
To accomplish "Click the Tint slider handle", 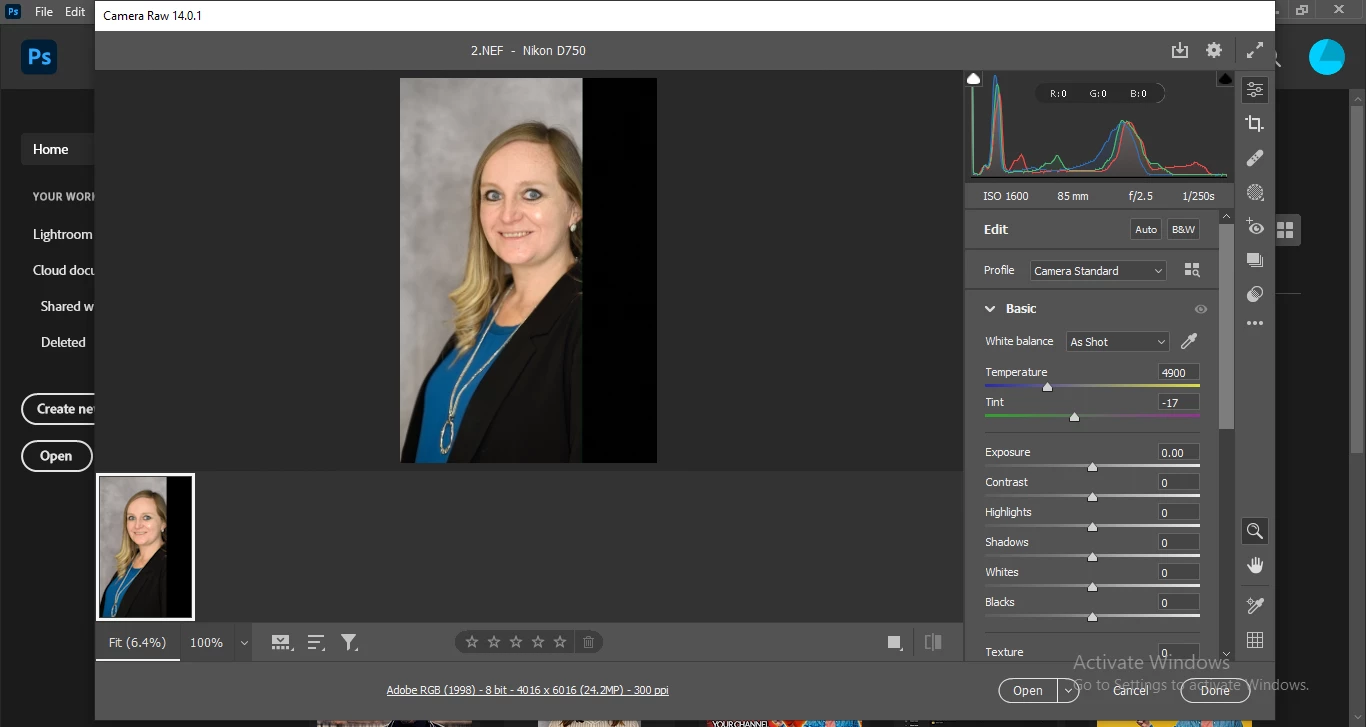I will (x=1074, y=417).
